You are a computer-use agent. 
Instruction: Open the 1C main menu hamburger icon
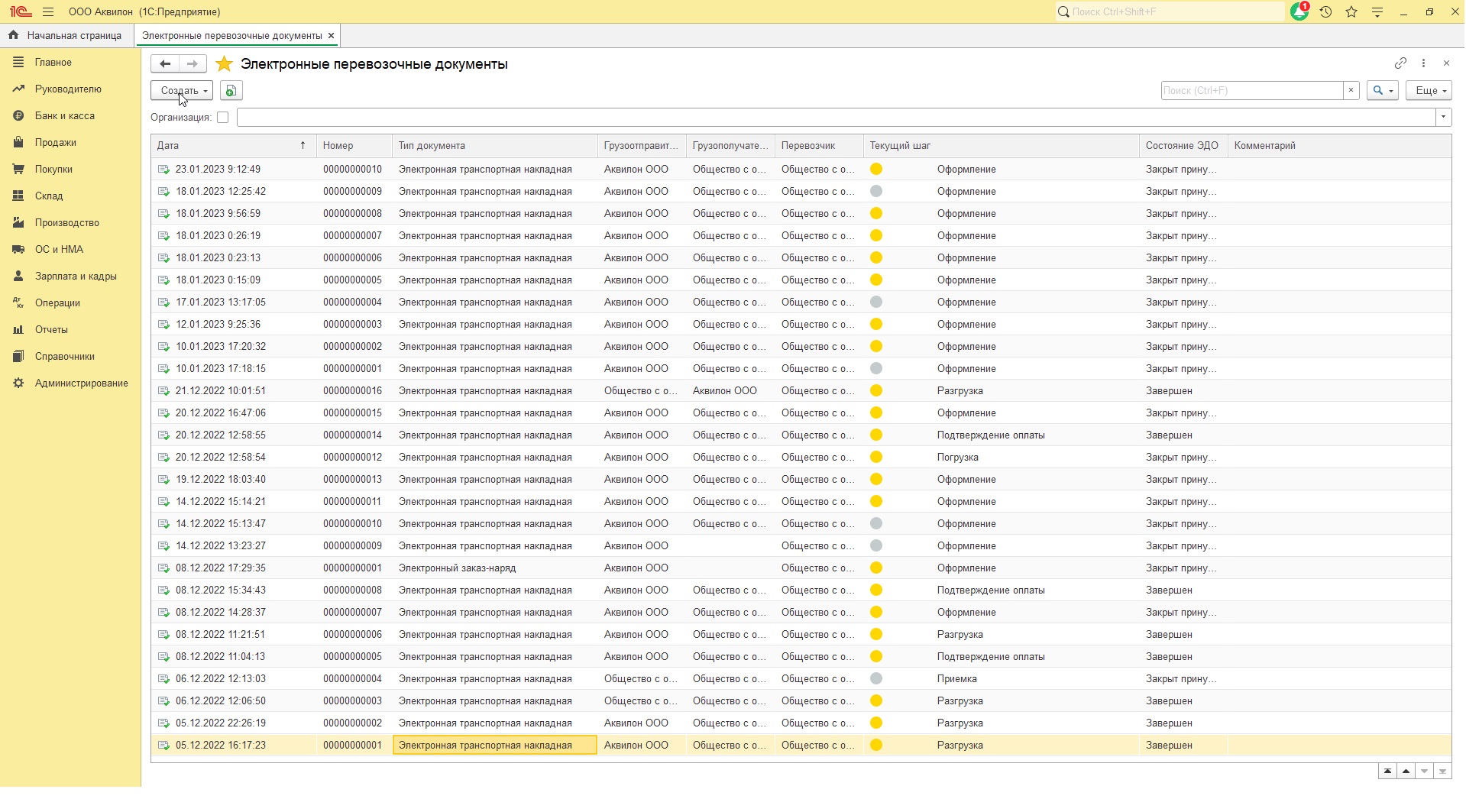48,12
